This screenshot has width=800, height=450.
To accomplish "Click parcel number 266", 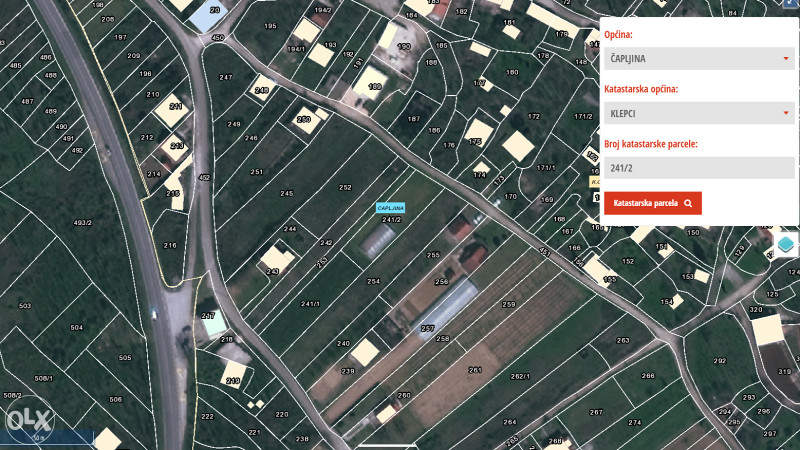I will [648, 376].
